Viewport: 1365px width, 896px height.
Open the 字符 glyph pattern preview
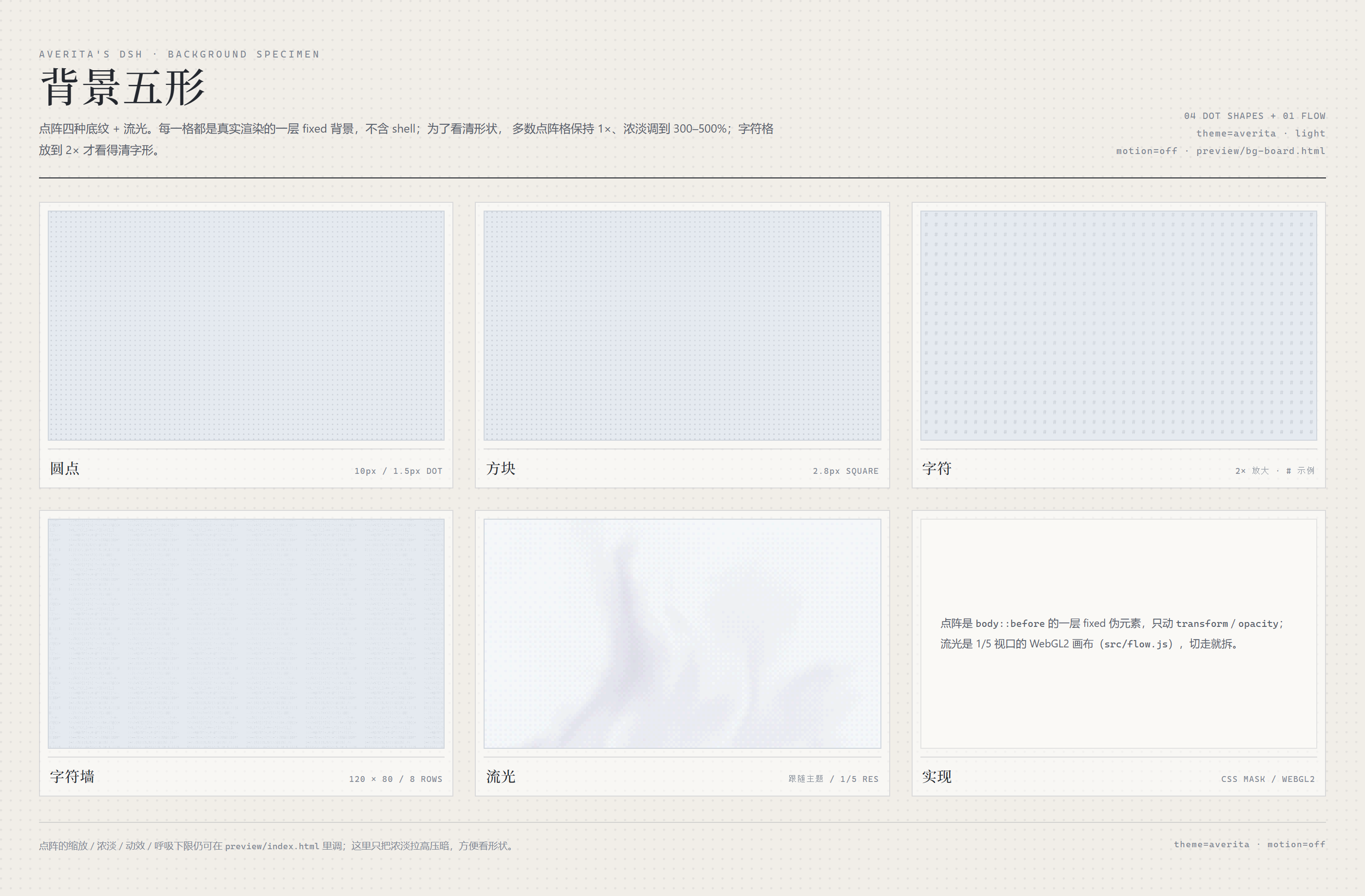pos(1118,325)
